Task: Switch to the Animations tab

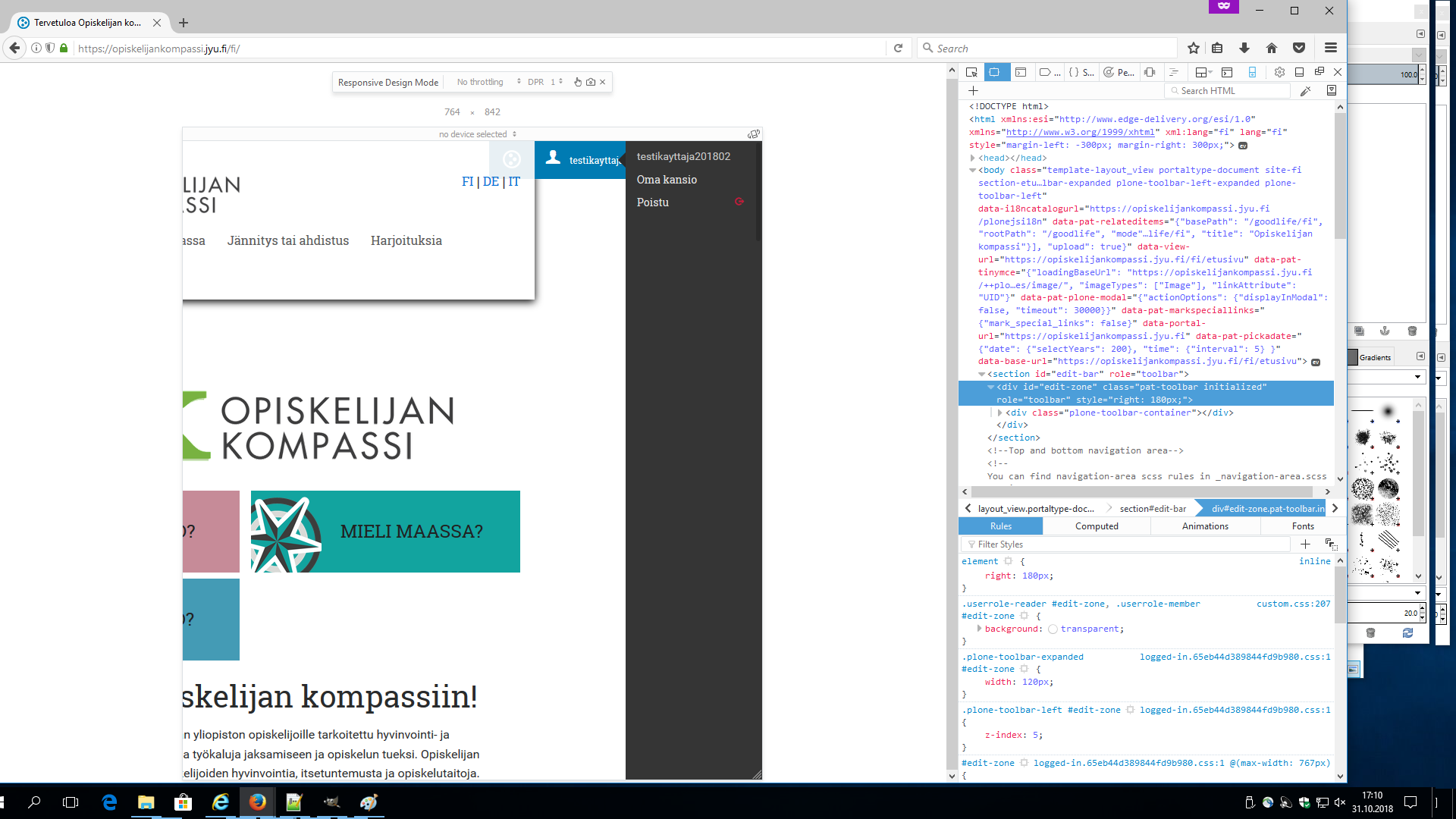Action: (x=1205, y=526)
